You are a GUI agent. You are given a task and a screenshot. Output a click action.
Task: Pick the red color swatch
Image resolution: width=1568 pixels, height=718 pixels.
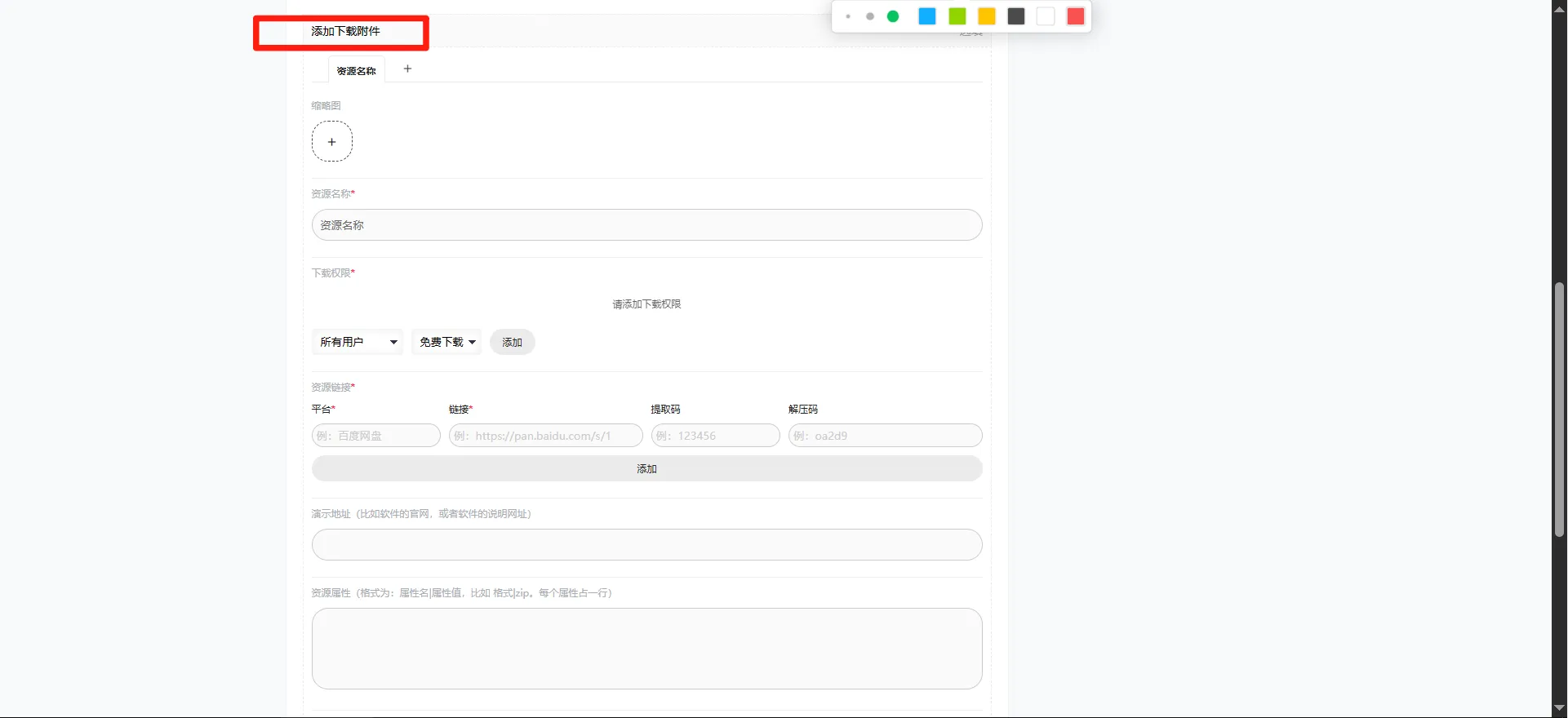tap(1076, 16)
